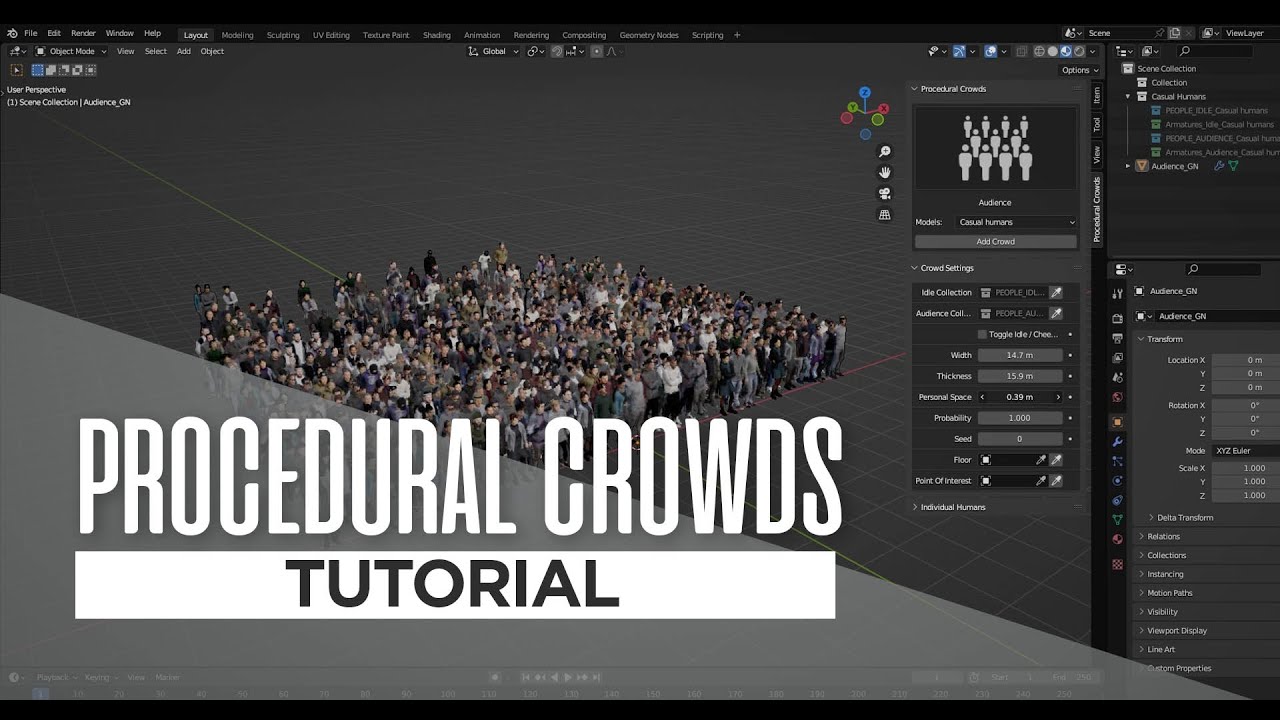
Task: Click the Audience Collection eyedropper icon
Action: (1056, 313)
